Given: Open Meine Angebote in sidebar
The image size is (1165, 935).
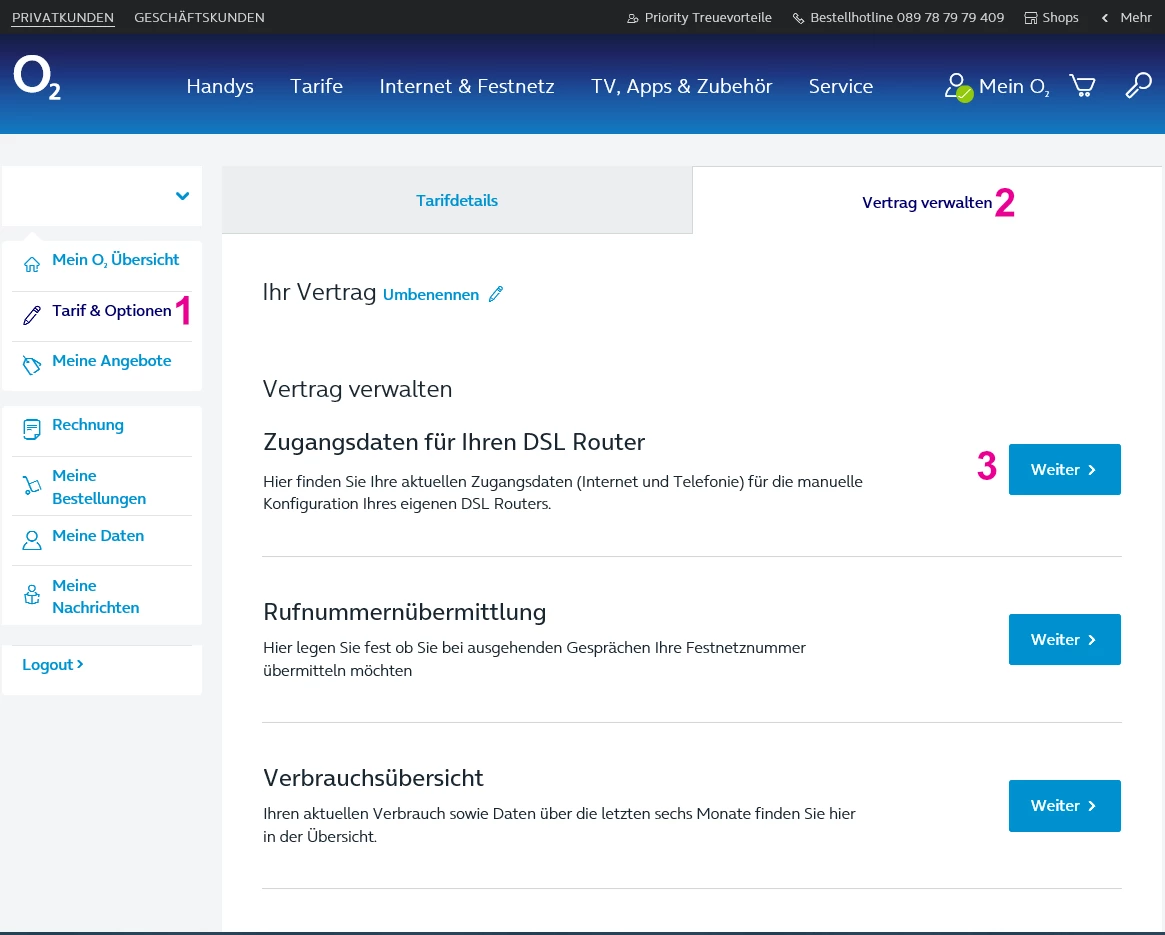Looking at the screenshot, I should point(111,360).
